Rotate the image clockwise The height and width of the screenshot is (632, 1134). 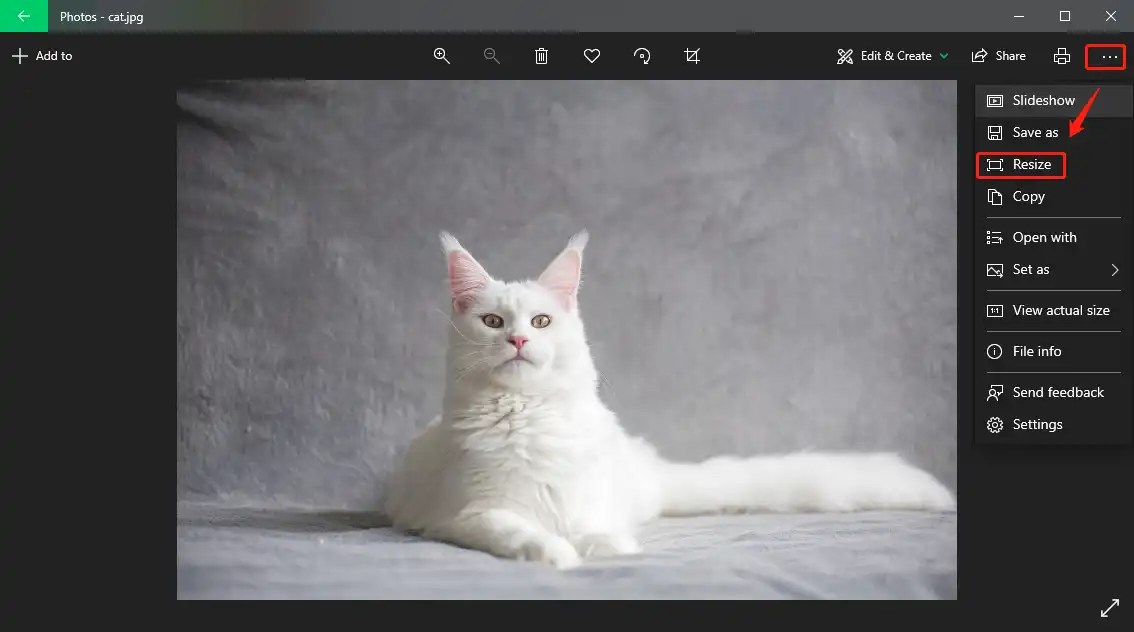(641, 55)
